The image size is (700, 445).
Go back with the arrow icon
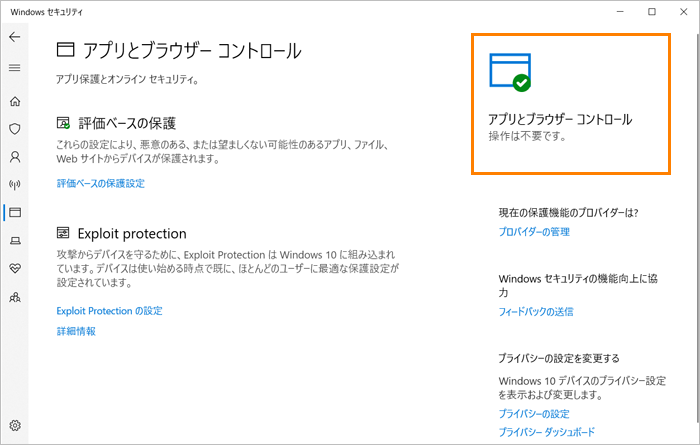click(x=15, y=37)
